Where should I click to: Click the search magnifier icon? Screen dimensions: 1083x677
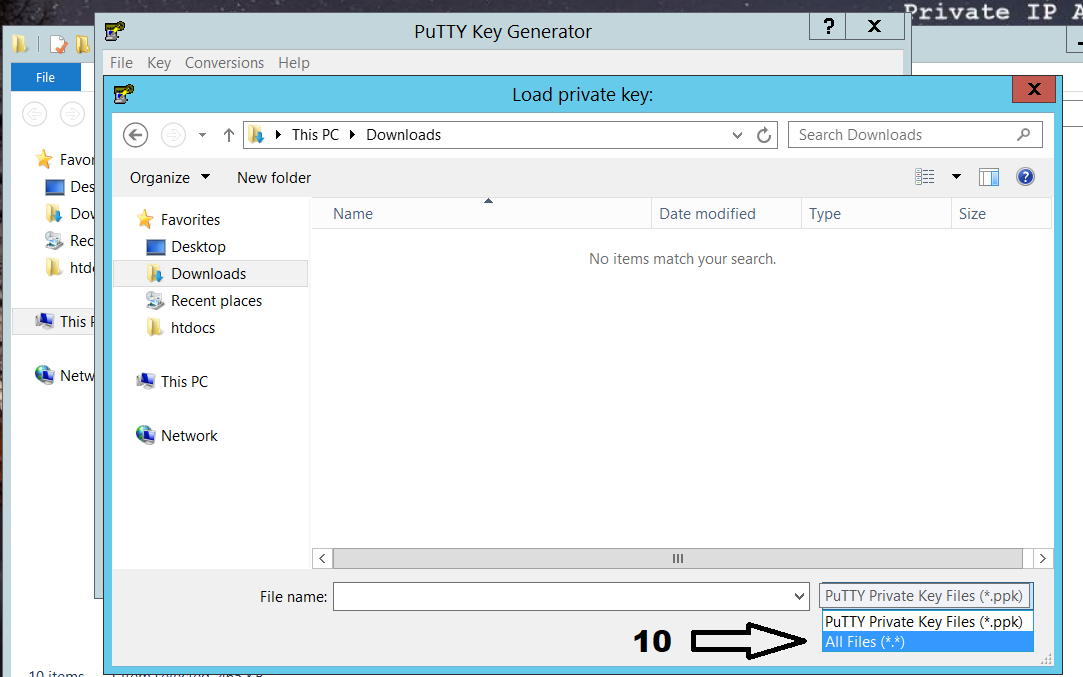[x=1023, y=135]
